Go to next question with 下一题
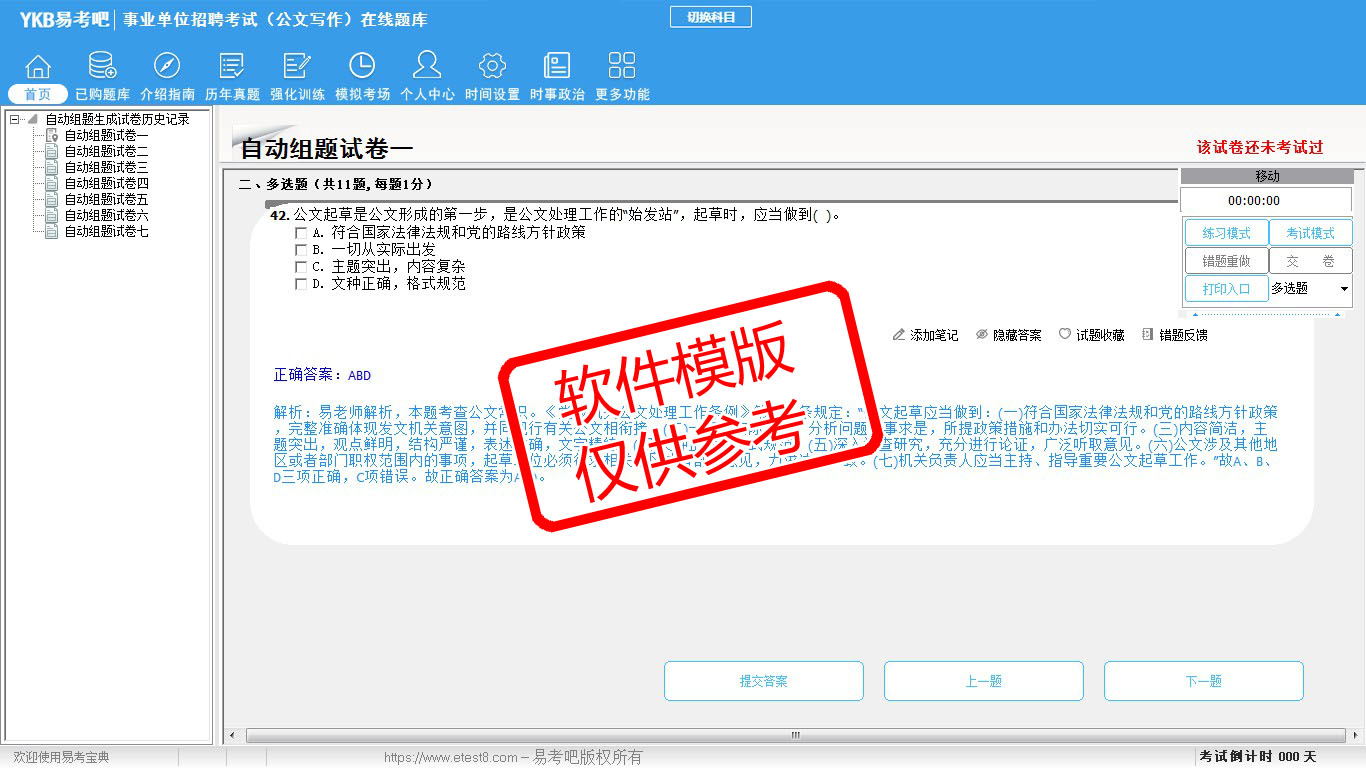The height and width of the screenshot is (768, 1366). pyautogui.click(x=1203, y=681)
